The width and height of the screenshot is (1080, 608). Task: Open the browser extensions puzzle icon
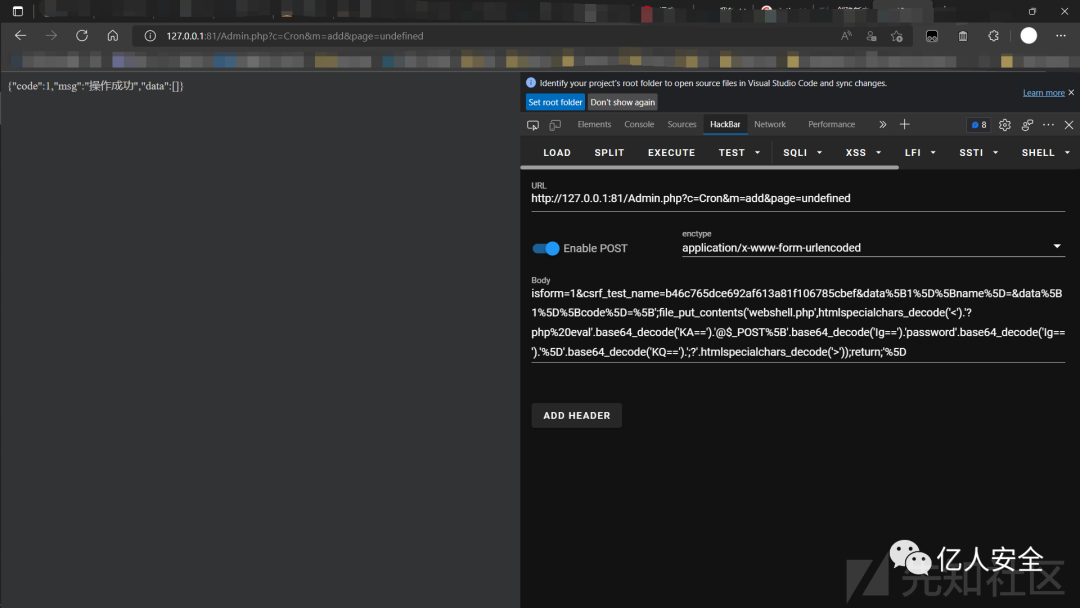click(x=993, y=35)
